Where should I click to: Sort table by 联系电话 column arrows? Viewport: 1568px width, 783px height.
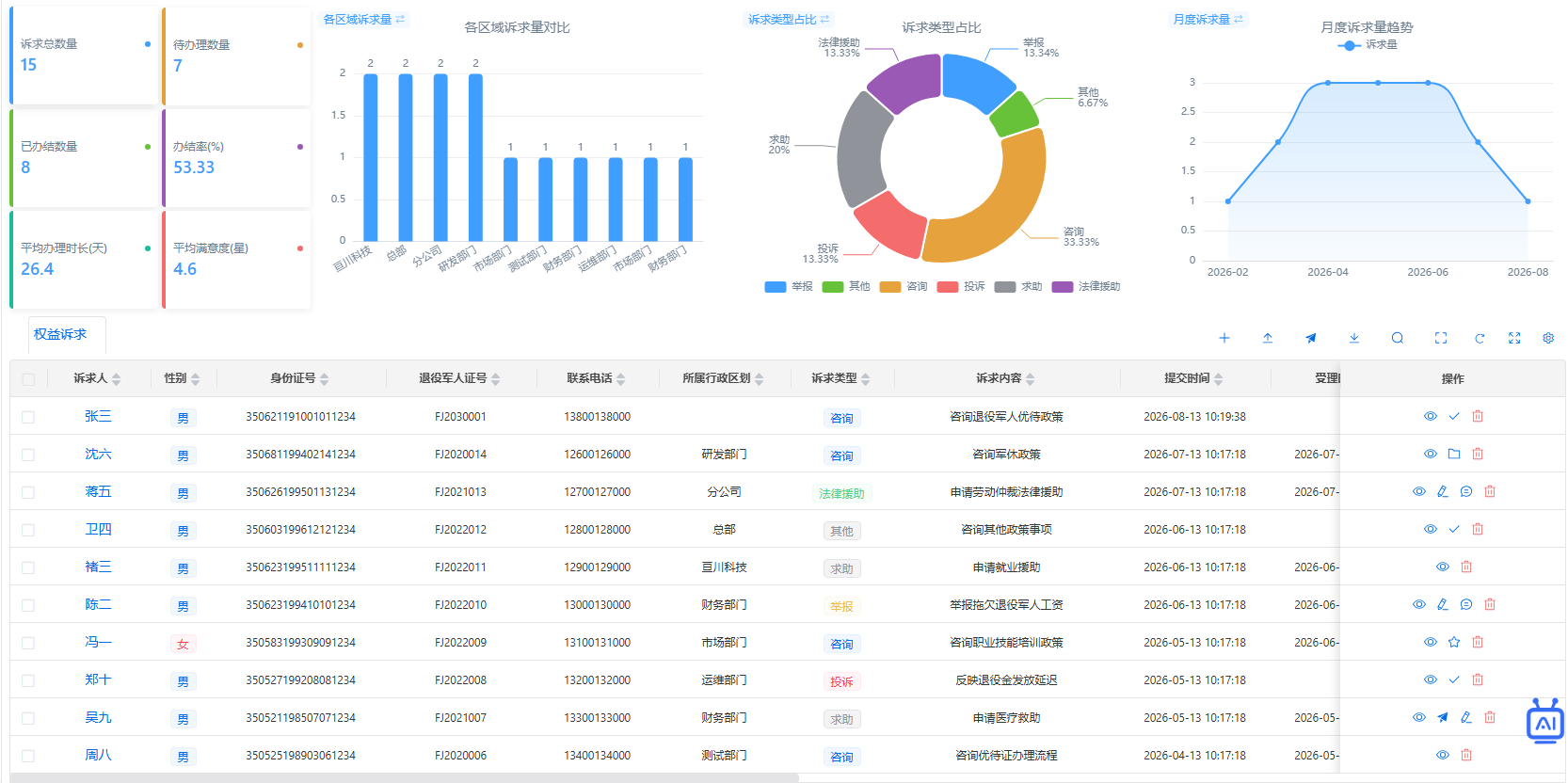pos(621,379)
